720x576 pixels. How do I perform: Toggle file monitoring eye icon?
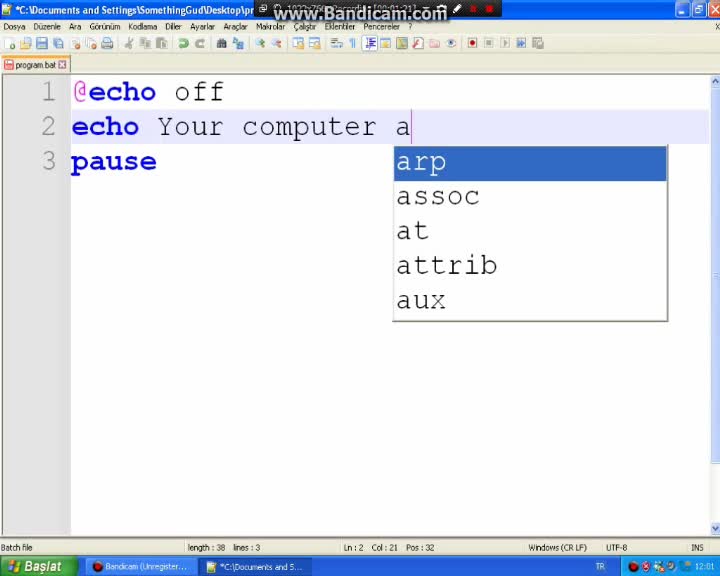(451, 44)
